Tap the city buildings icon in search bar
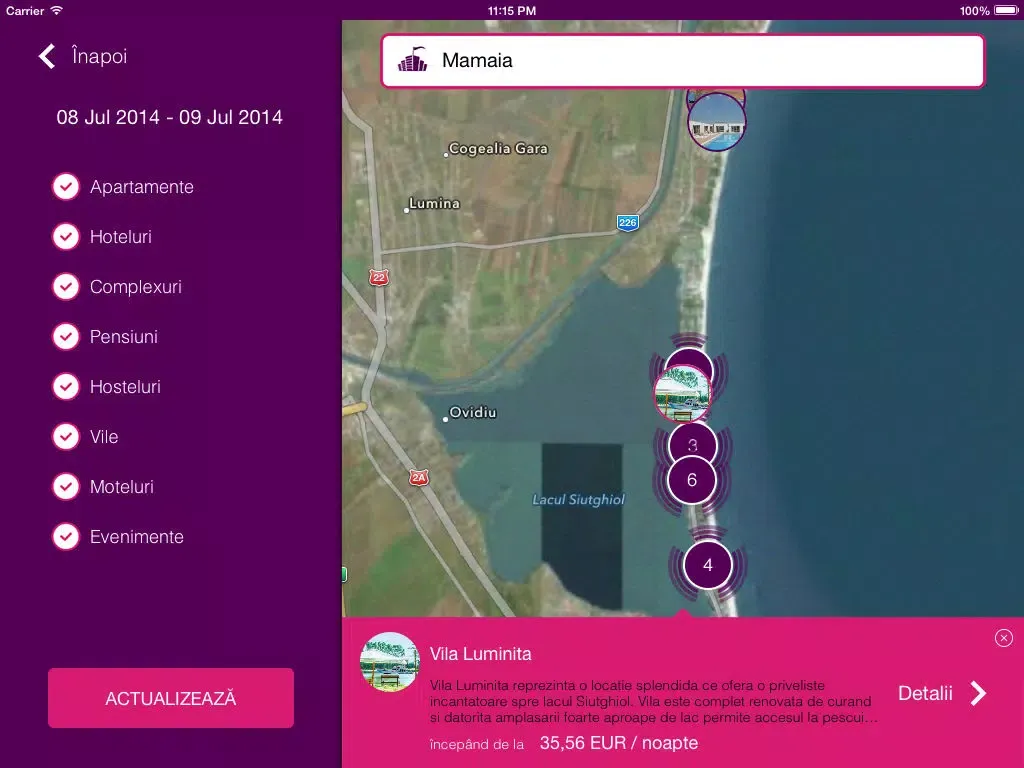 (x=413, y=59)
